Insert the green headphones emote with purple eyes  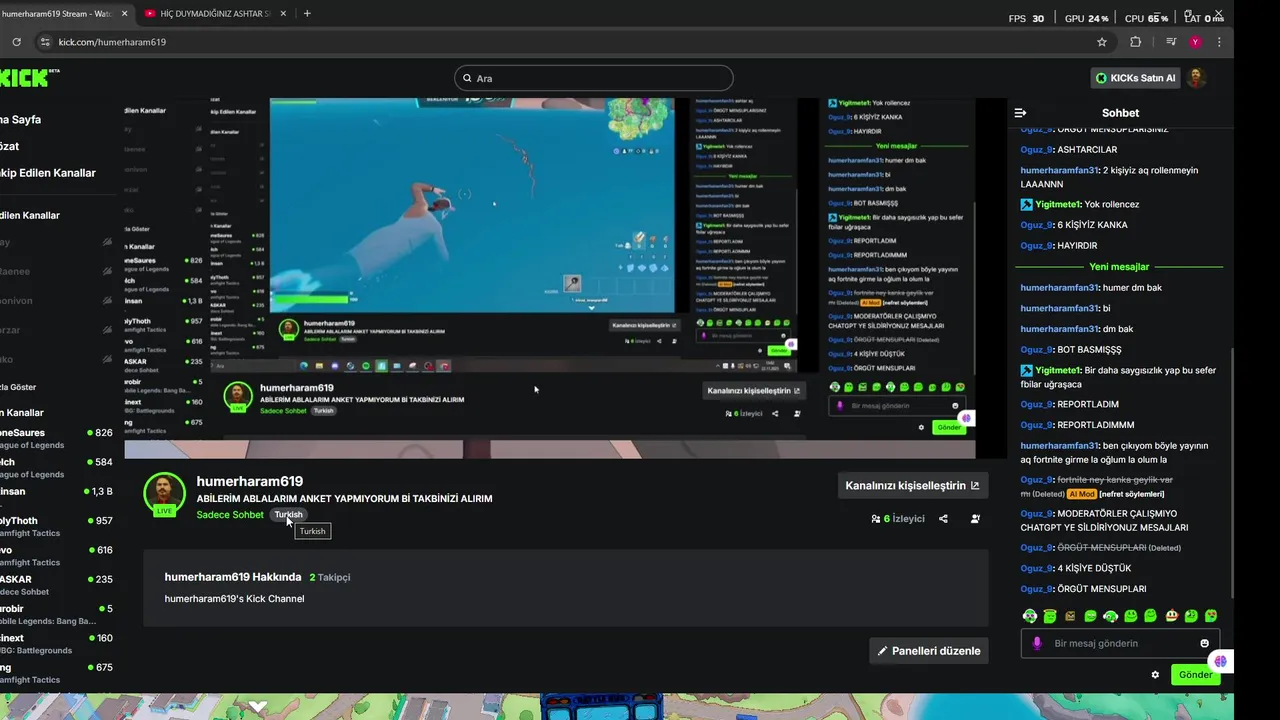coord(1030,616)
